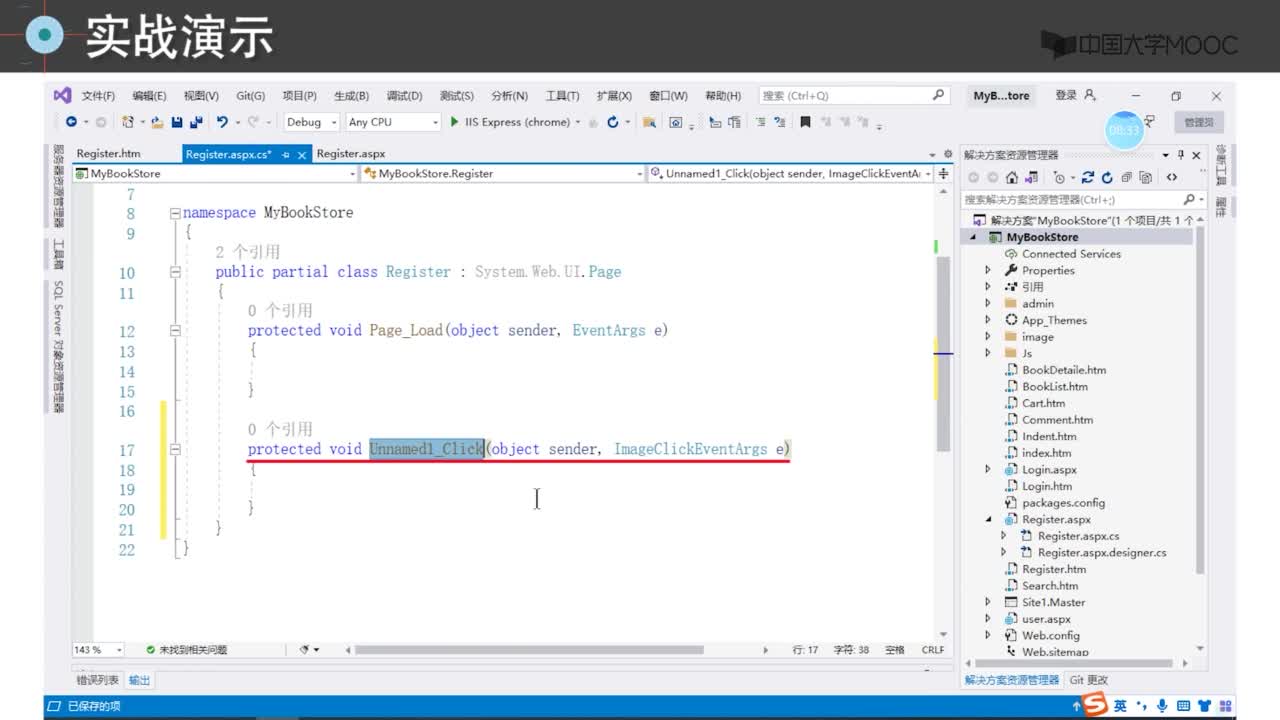Open the 调试(D) menu

[x=404, y=96]
